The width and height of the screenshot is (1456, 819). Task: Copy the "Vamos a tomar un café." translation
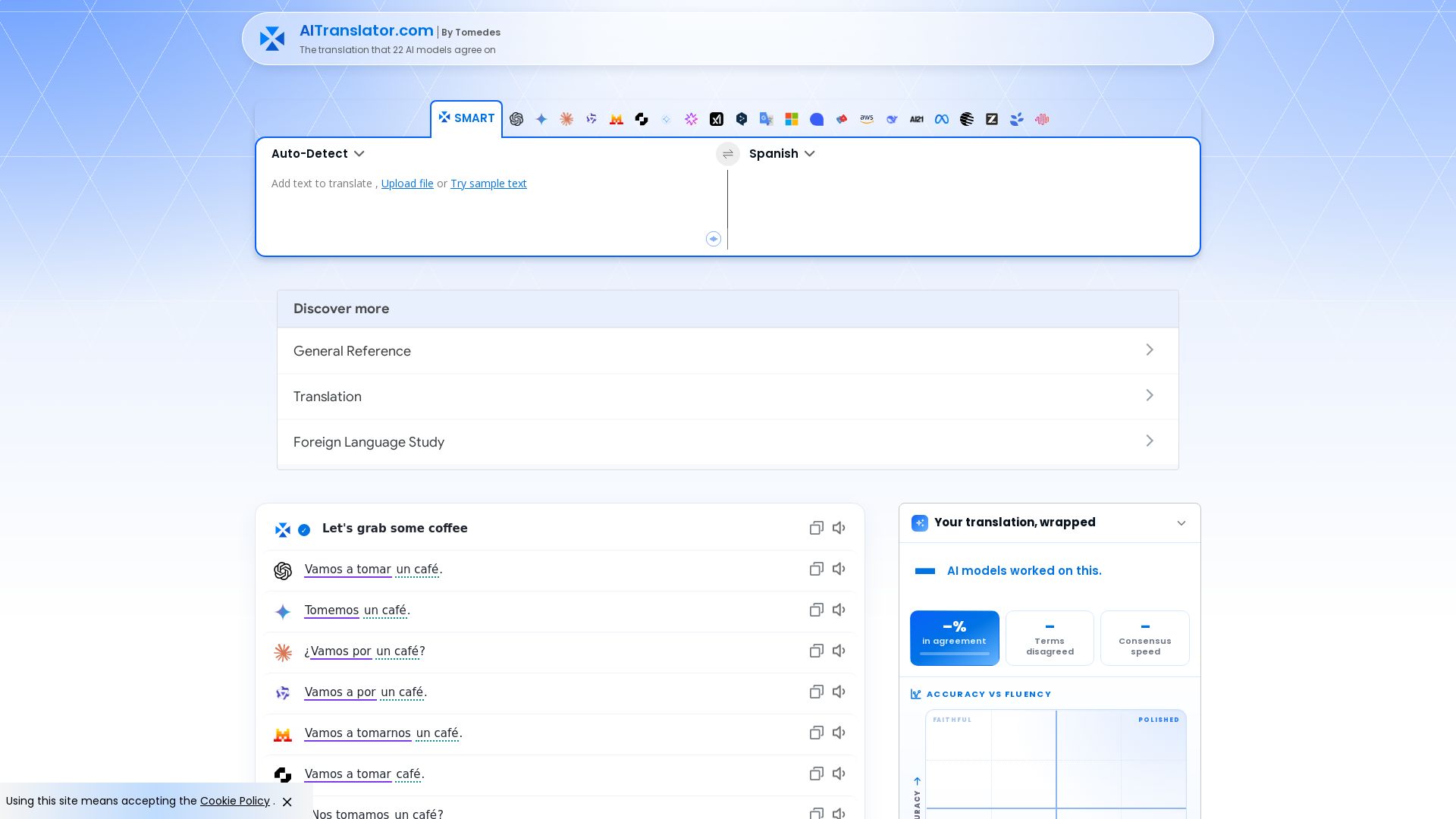pyautogui.click(x=817, y=570)
